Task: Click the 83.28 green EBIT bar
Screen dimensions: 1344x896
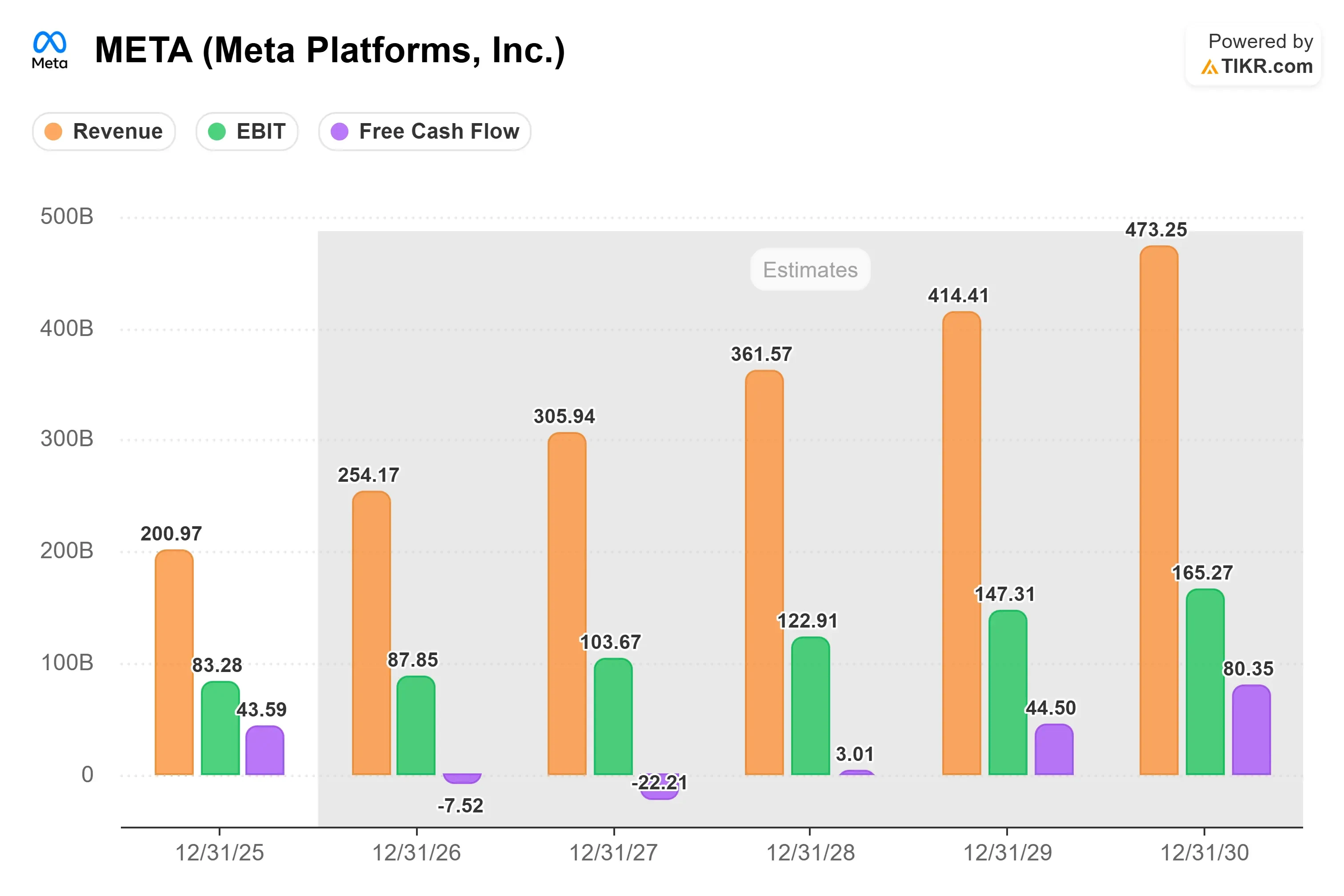Action: point(220,728)
